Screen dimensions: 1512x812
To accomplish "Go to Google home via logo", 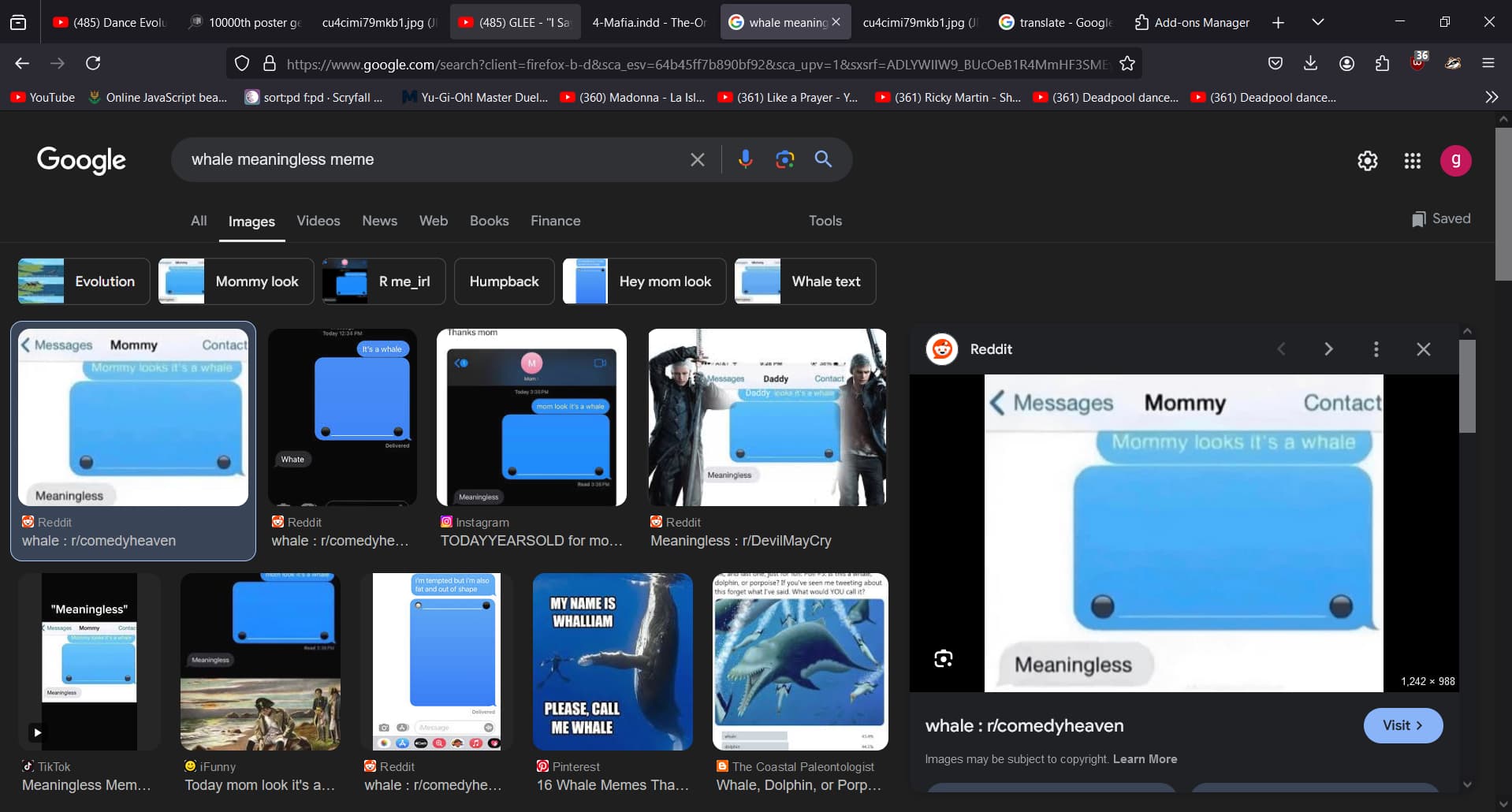I will coord(81,160).
